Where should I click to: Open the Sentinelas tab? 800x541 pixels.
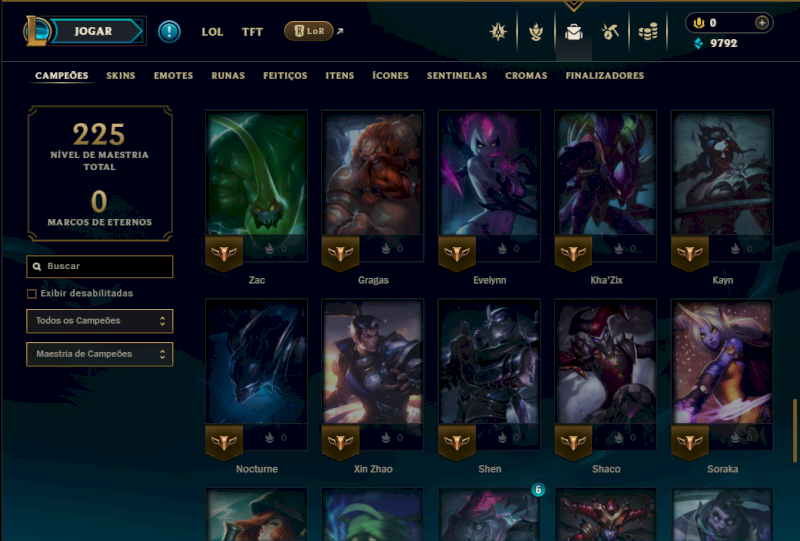[457, 76]
